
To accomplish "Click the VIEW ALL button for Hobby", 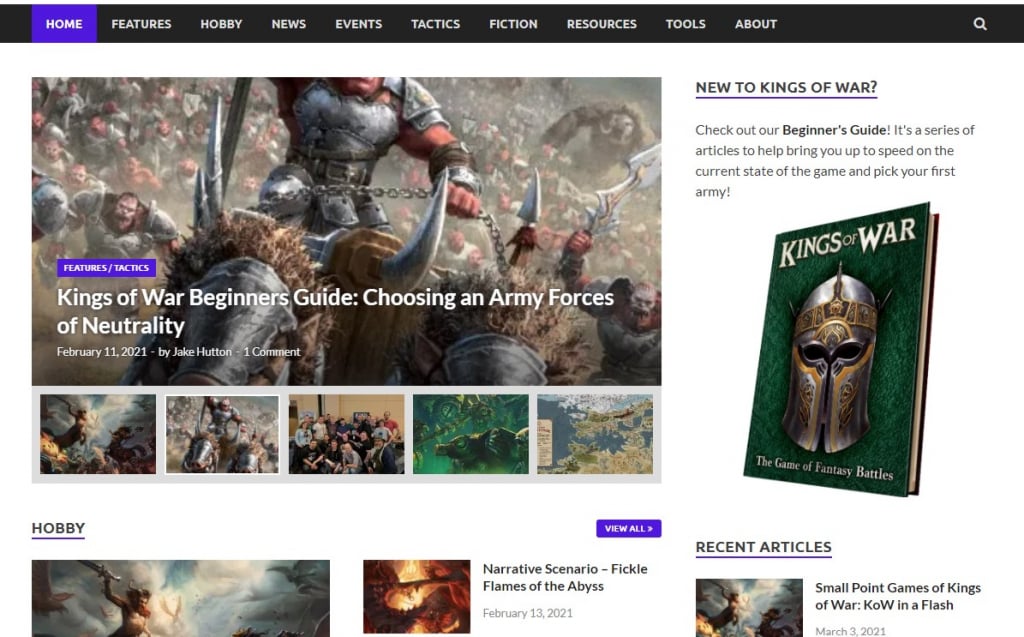I will (628, 529).
